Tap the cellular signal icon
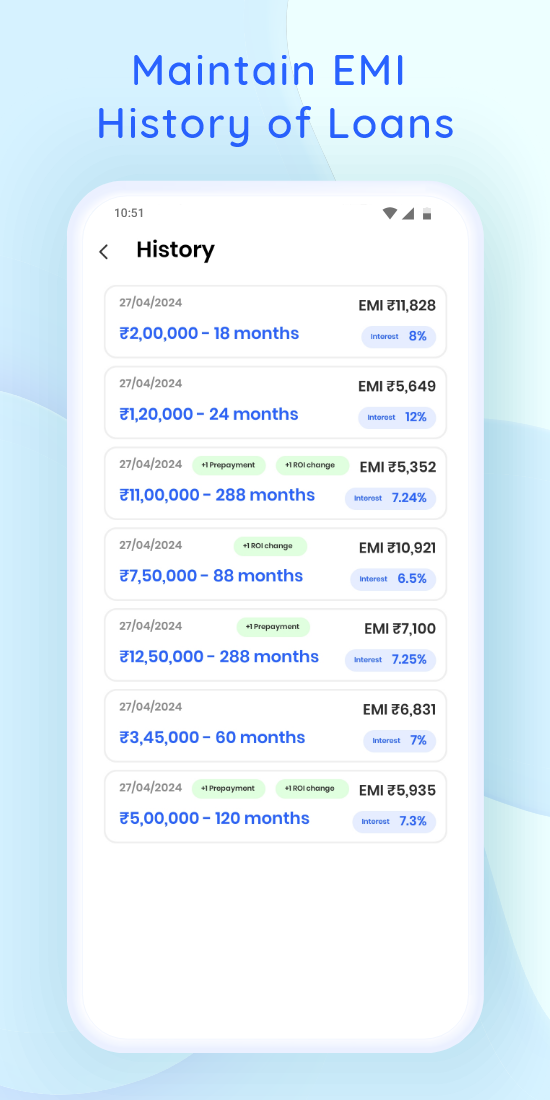 coord(408,213)
